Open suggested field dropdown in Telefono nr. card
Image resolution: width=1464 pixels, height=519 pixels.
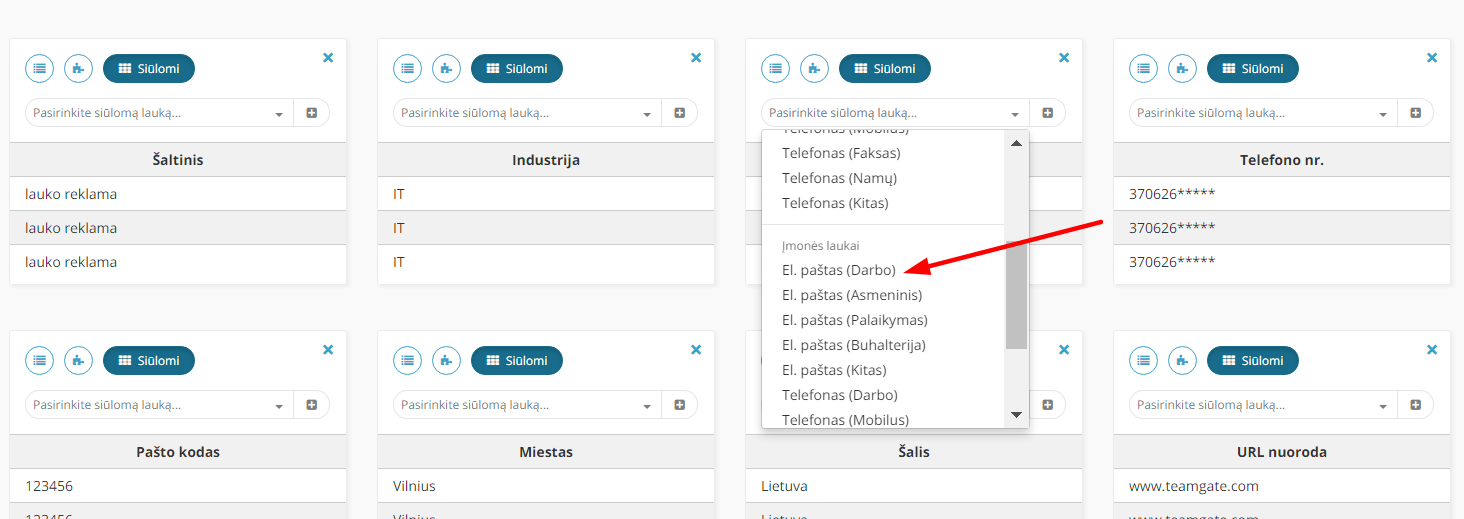1264,113
